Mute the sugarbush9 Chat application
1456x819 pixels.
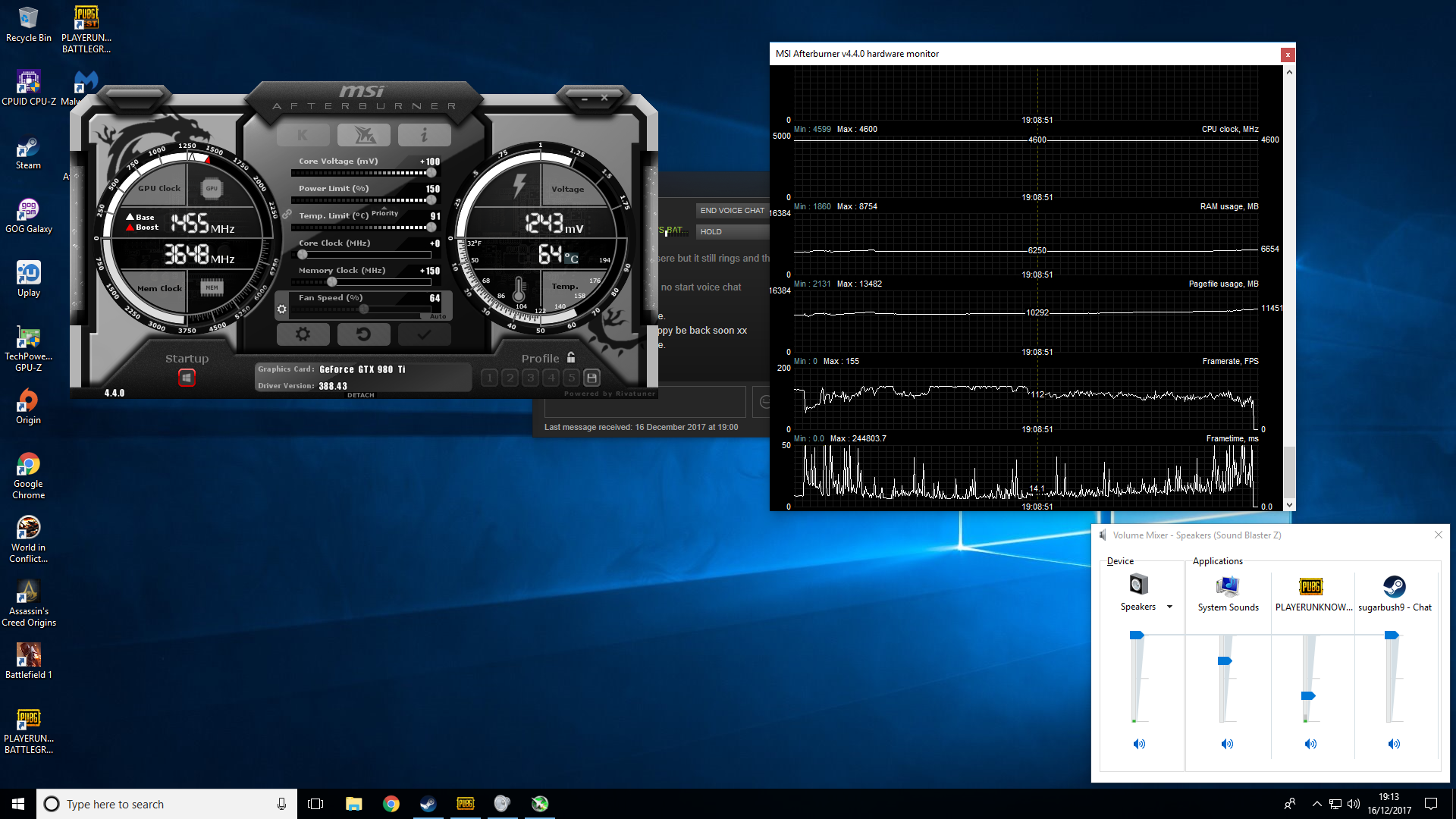(x=1394, y=744)
